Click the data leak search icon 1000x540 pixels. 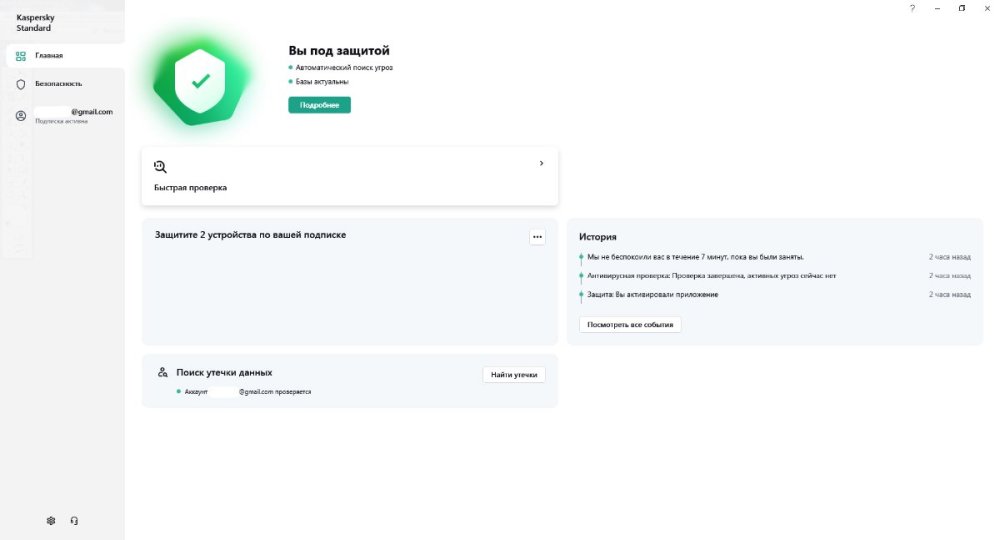162,372
